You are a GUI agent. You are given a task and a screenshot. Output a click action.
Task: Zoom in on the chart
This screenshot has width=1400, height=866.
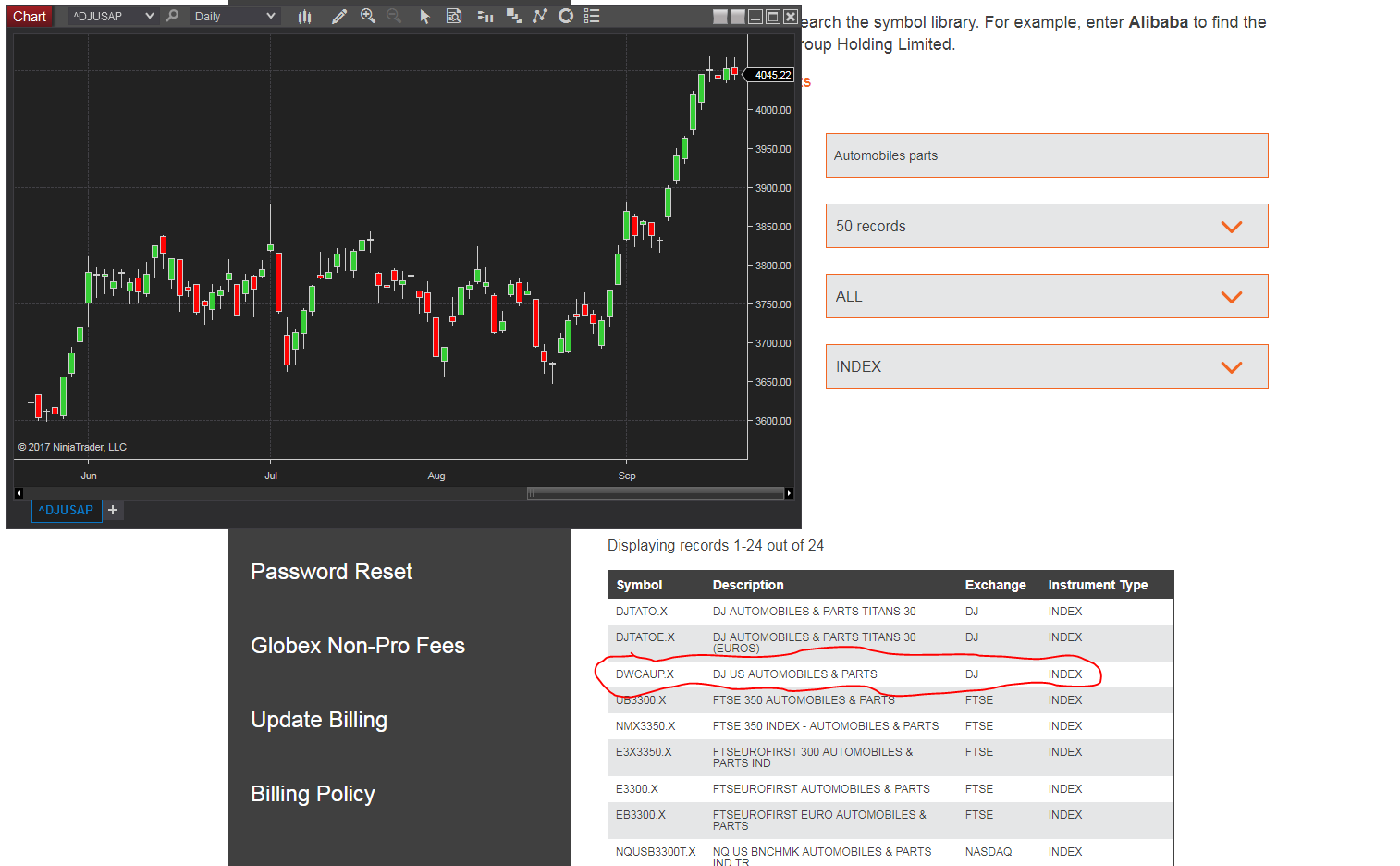pyautogui.click(x=368, y=16)
